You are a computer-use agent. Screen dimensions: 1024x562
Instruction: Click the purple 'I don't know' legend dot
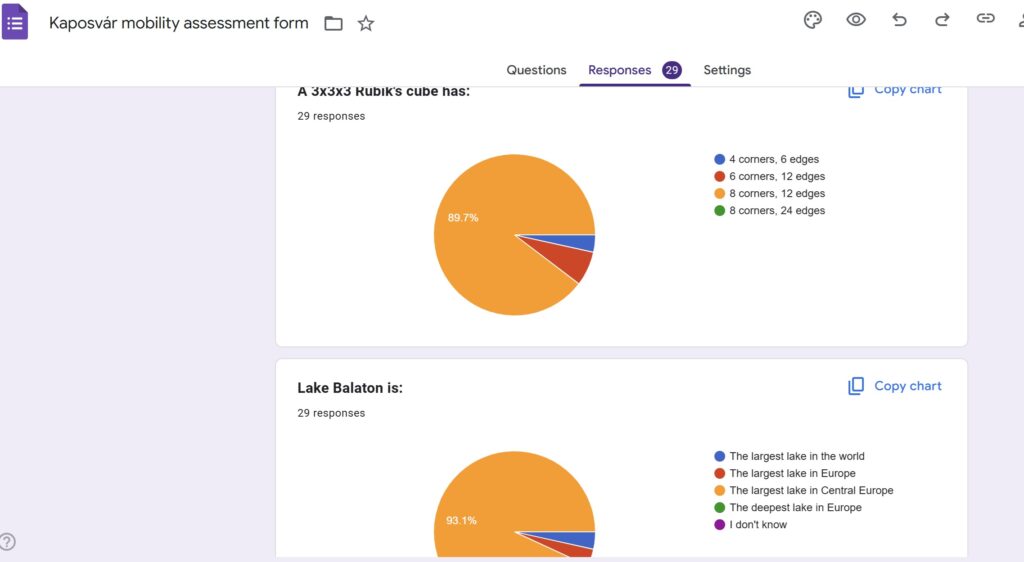[719, 525]
